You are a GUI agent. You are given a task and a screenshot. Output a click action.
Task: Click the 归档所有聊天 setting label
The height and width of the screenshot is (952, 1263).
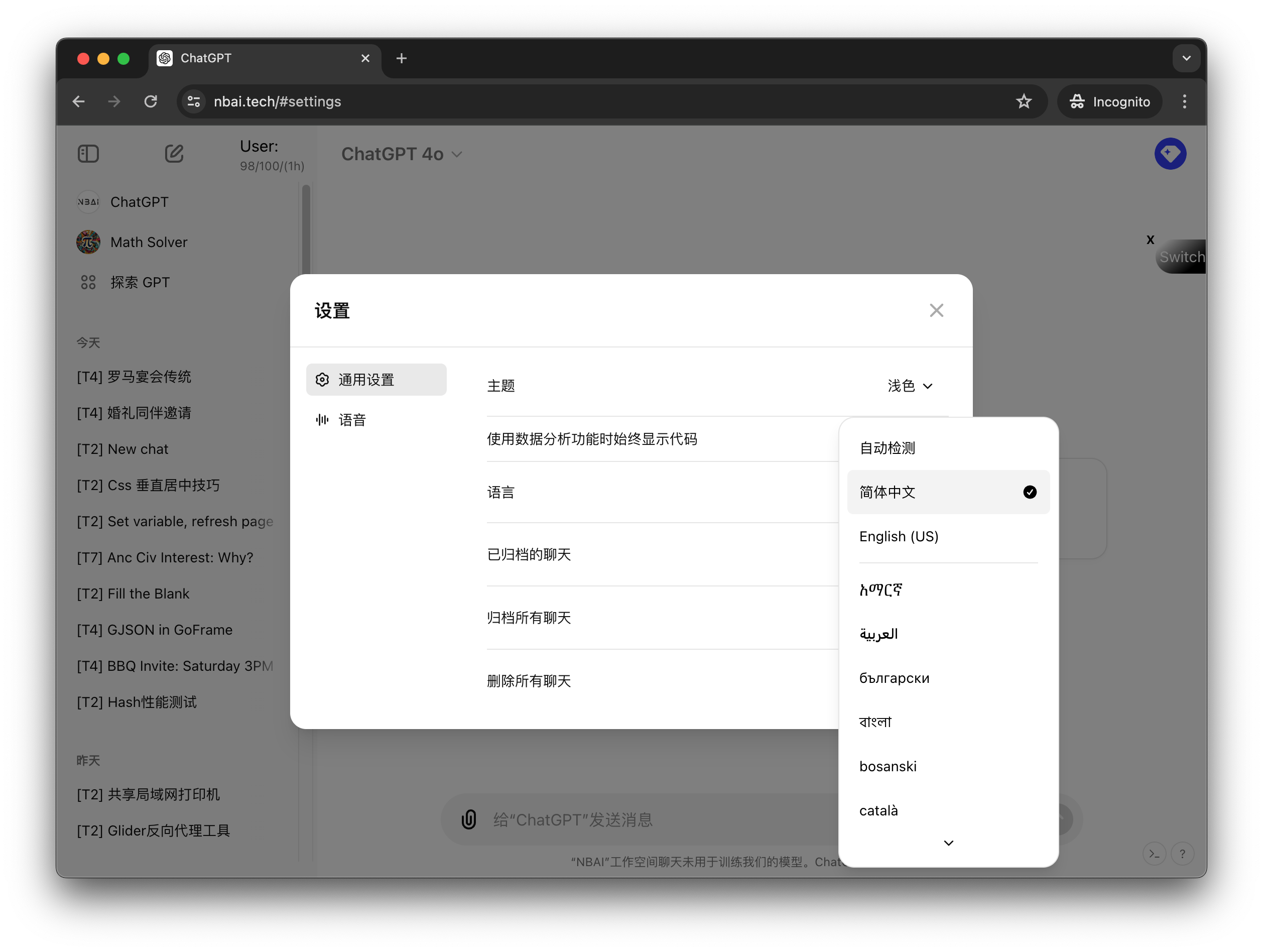pos(529,617)
